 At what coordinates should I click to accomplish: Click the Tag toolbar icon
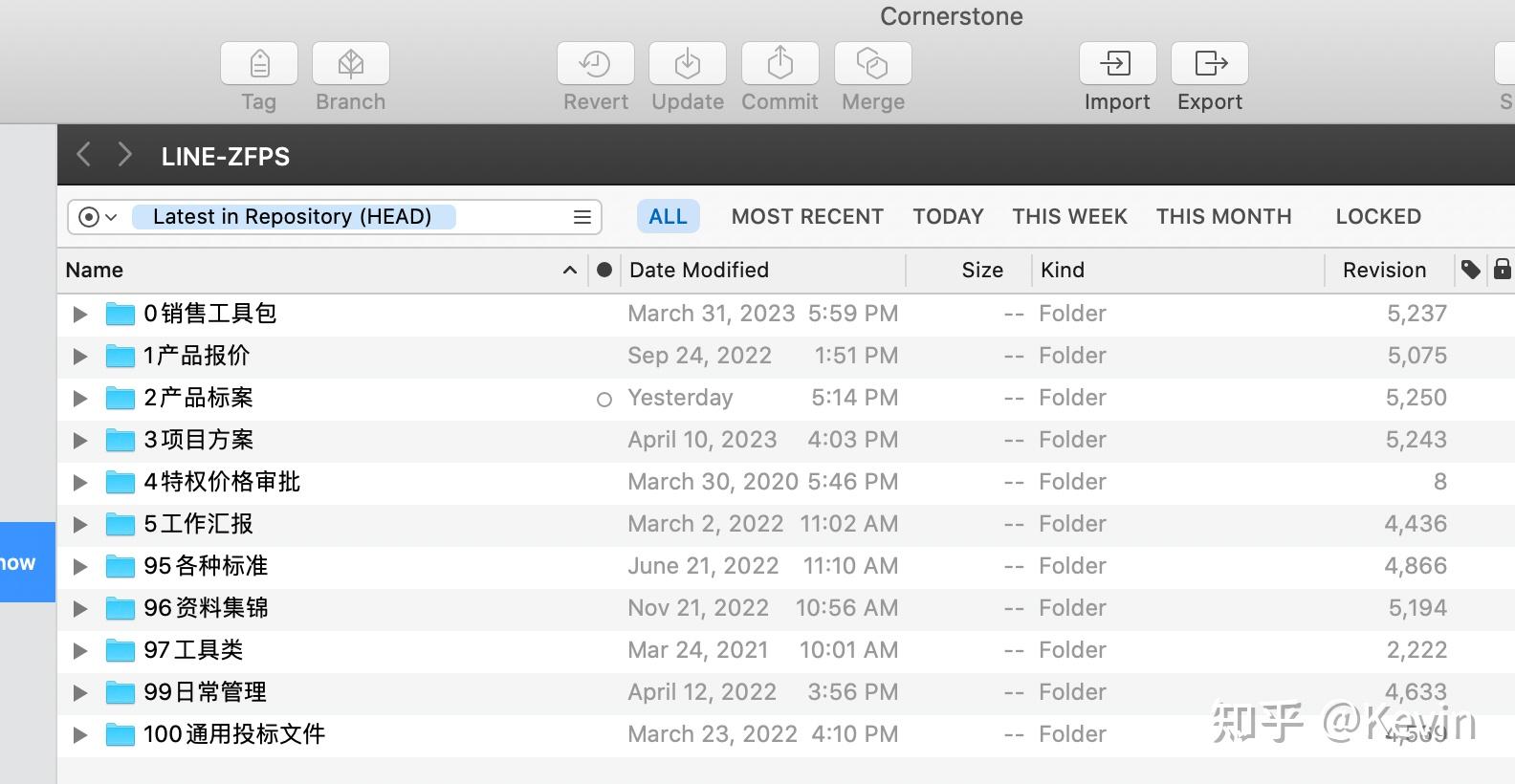point(259,64)
